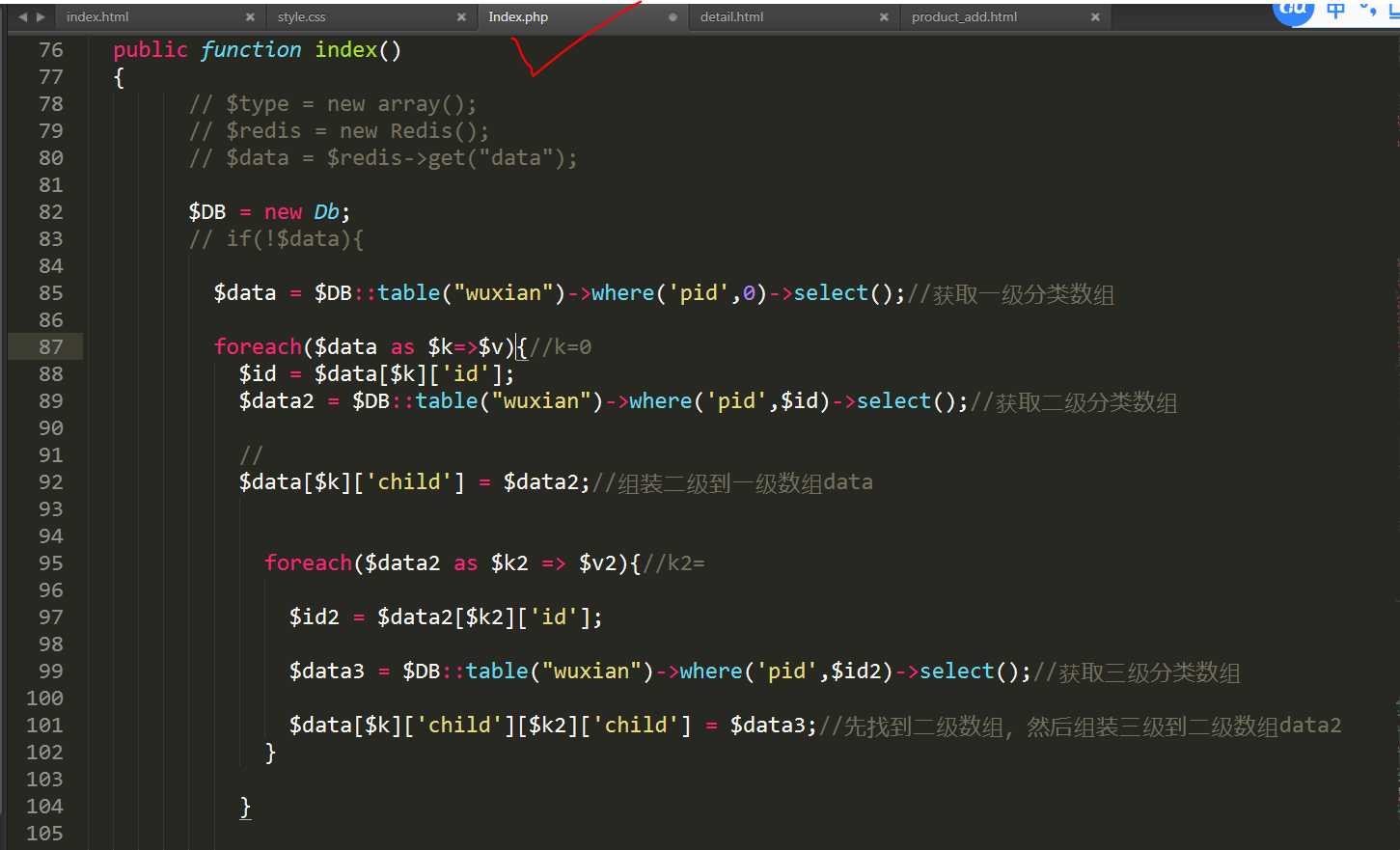
Task: Click the closing brace on line 102
Action: coord(270,753)
